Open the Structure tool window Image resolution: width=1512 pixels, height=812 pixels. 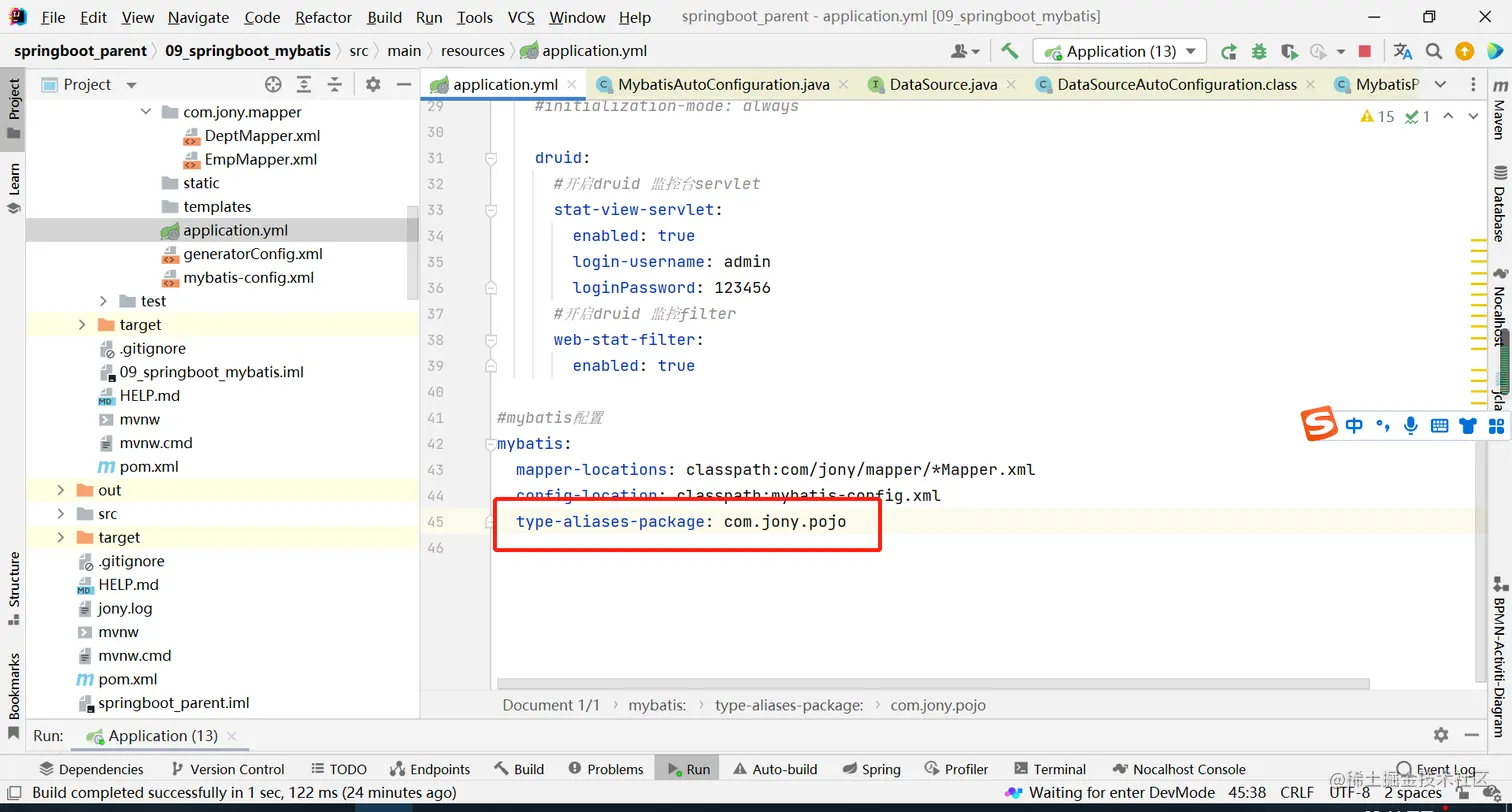[x=13, y=588]
